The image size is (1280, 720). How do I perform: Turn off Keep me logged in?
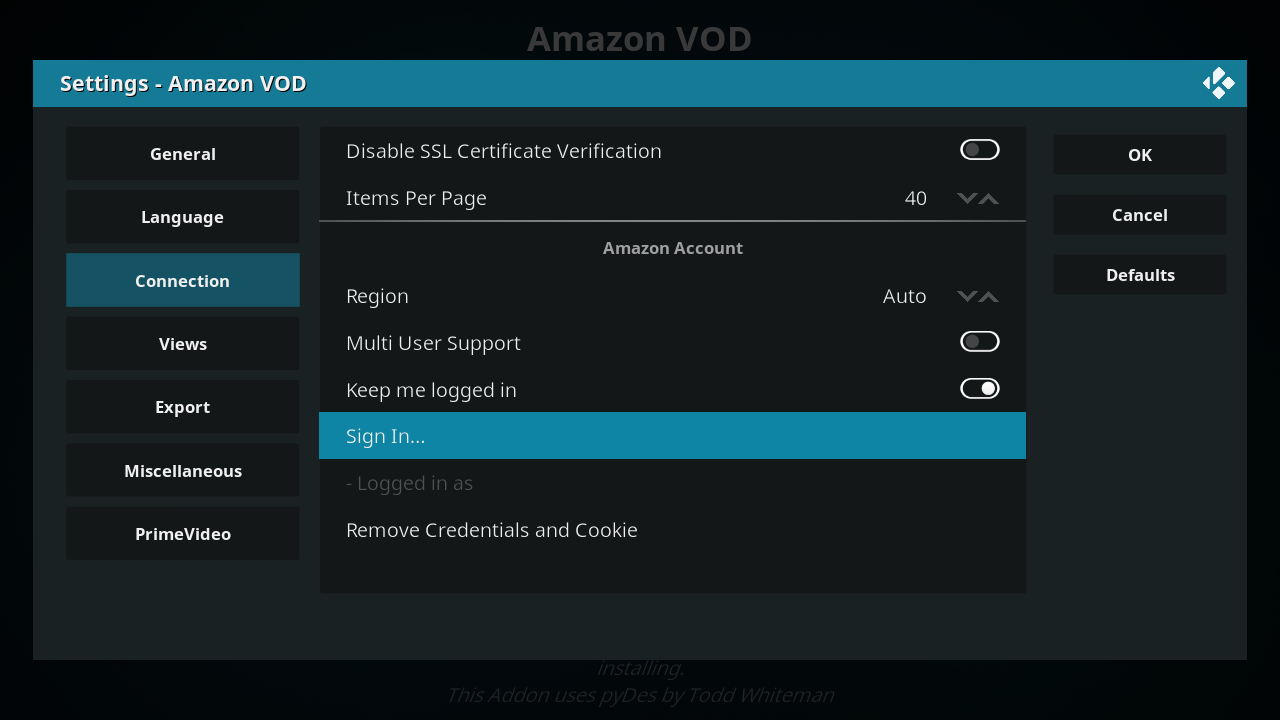[979, 389]
